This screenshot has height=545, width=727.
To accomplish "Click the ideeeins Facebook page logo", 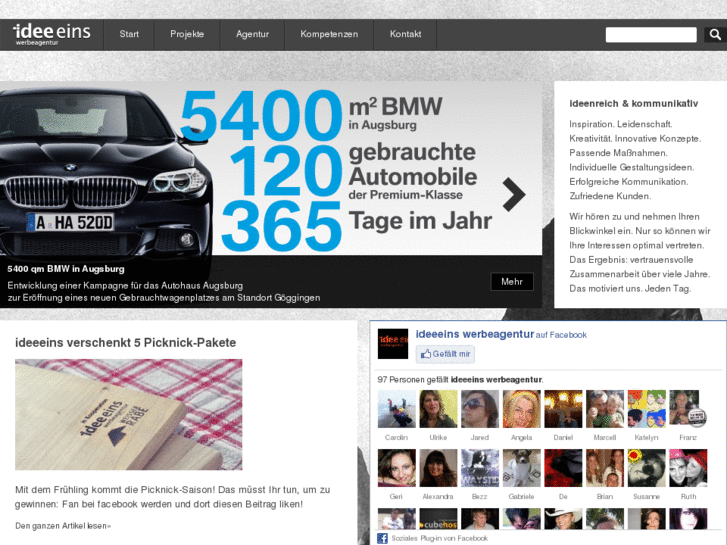I will (393, 344).
